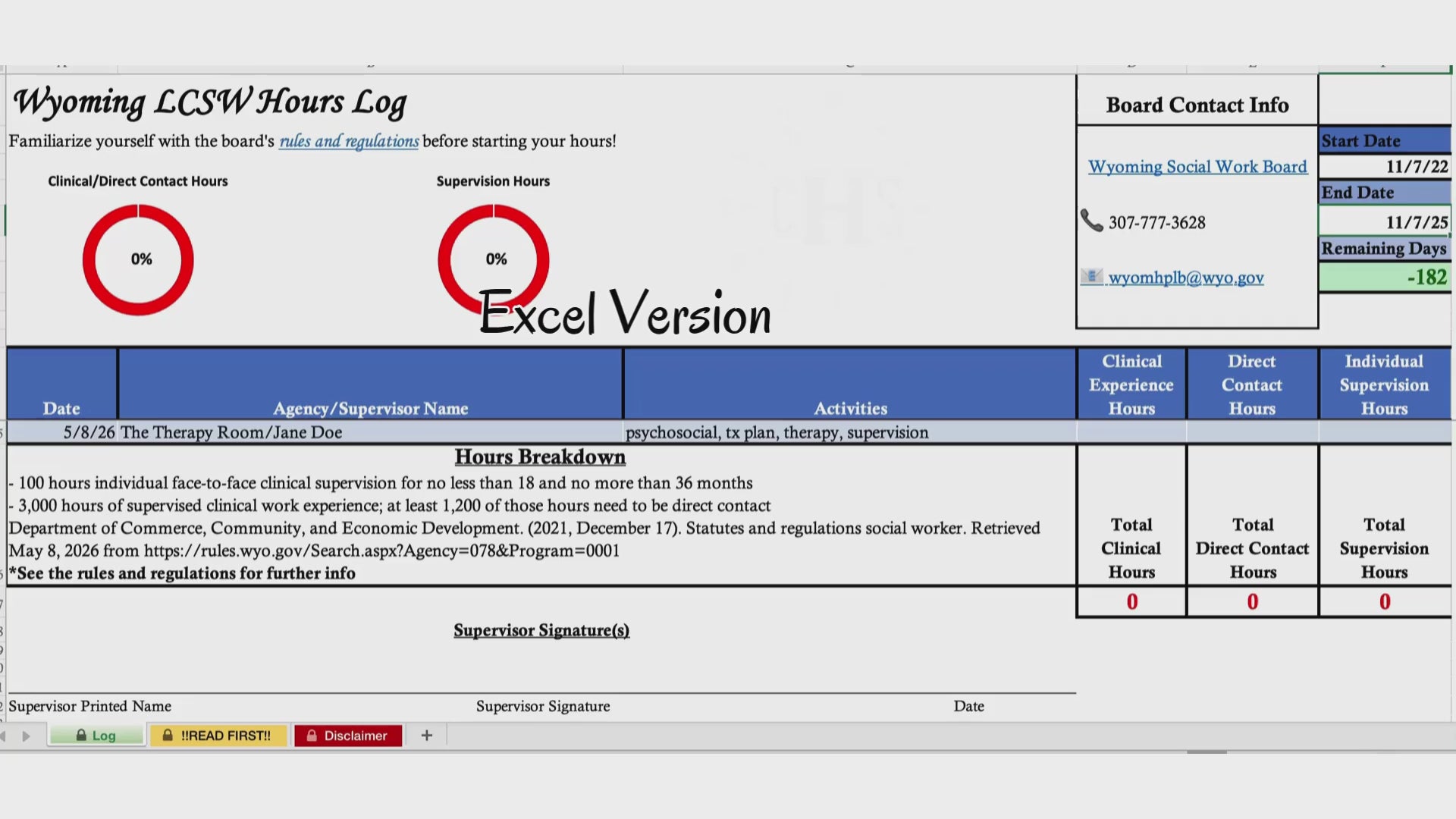The image size is (1456, 819).
Task: Click the horizontal scrollbar at the bottom
Action: click(x=1207, y=752)
